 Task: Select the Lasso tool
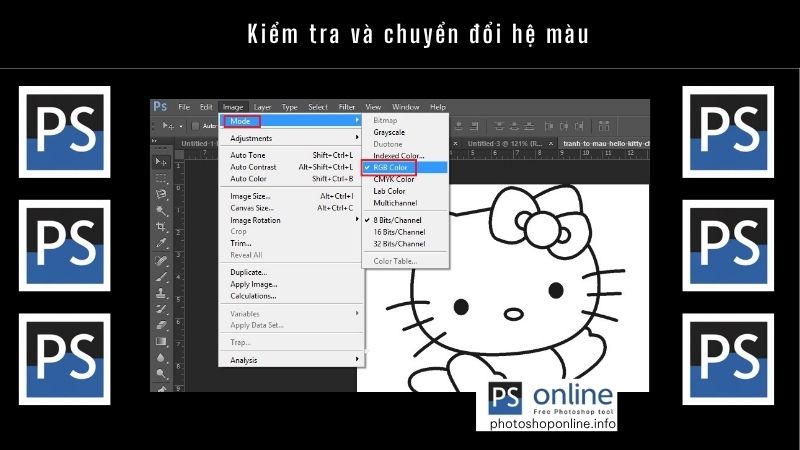click(x=161, y=194)
